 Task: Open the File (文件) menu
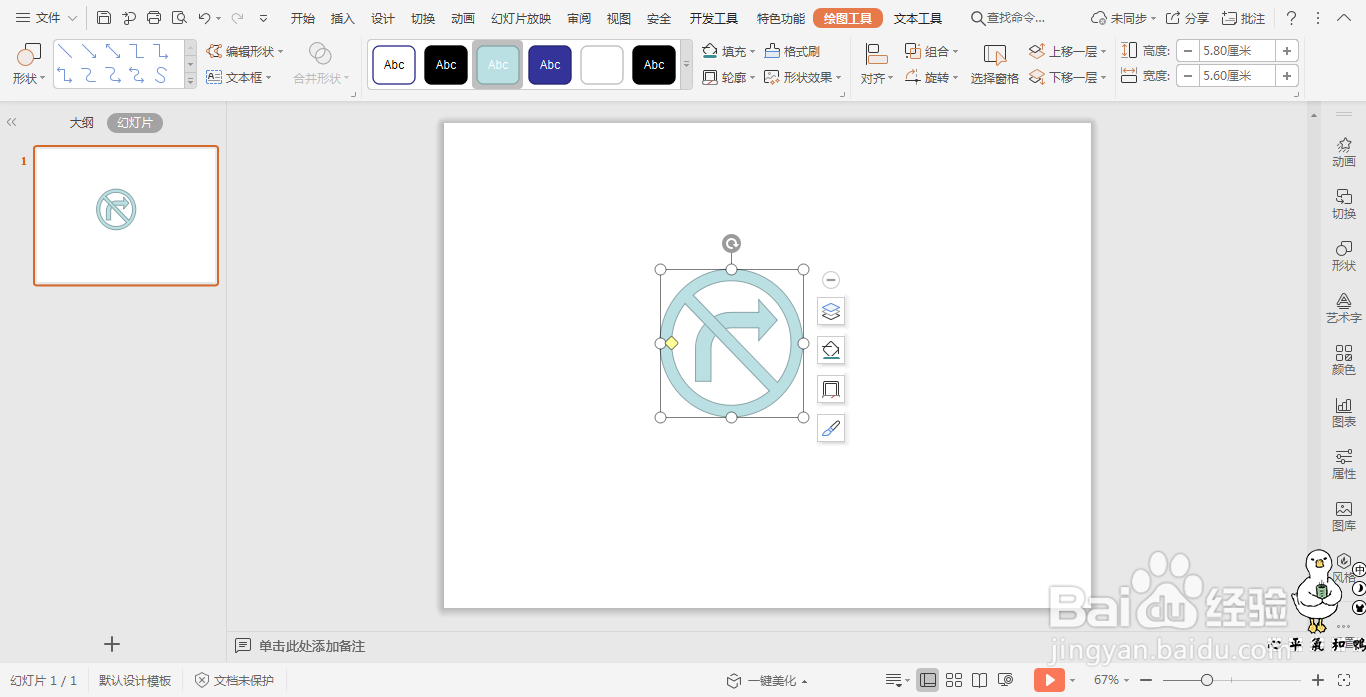[46, 18]
